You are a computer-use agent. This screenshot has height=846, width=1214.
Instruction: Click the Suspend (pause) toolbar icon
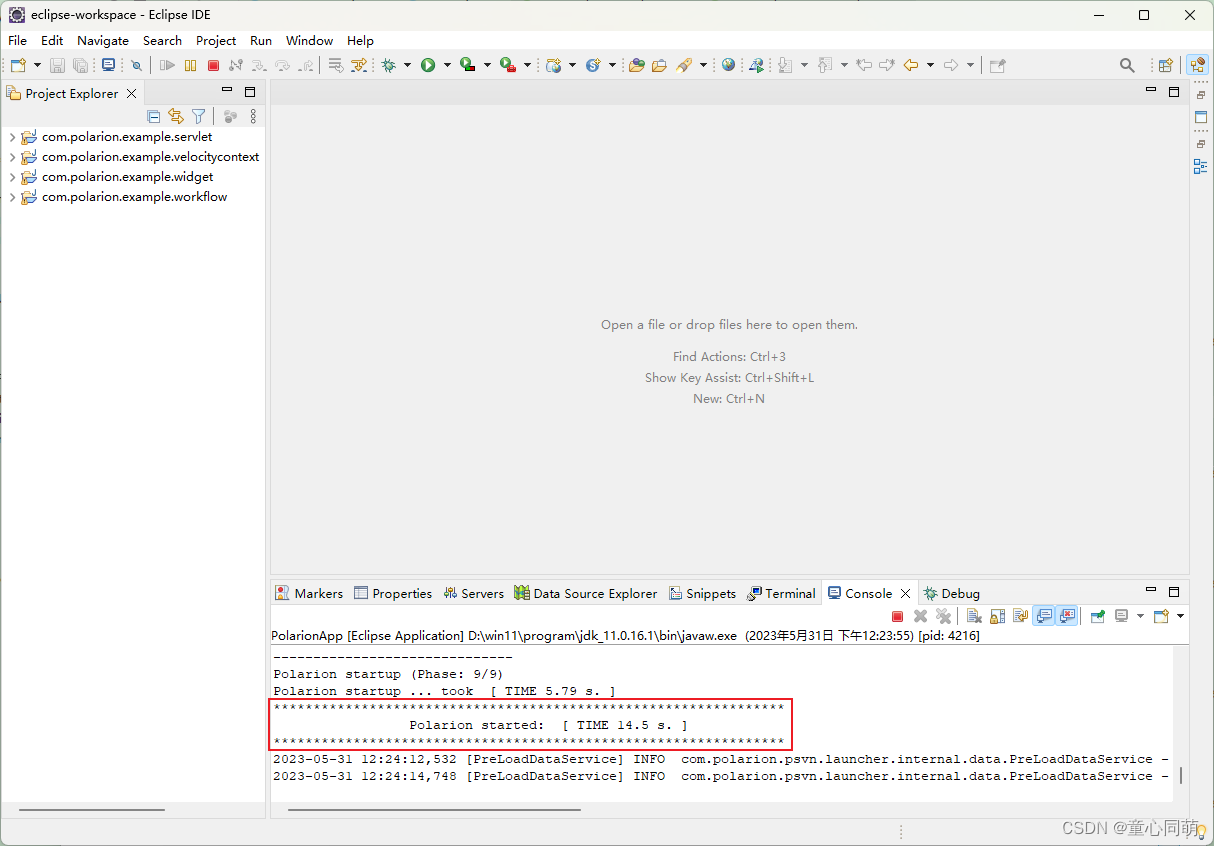coord(190,65)
